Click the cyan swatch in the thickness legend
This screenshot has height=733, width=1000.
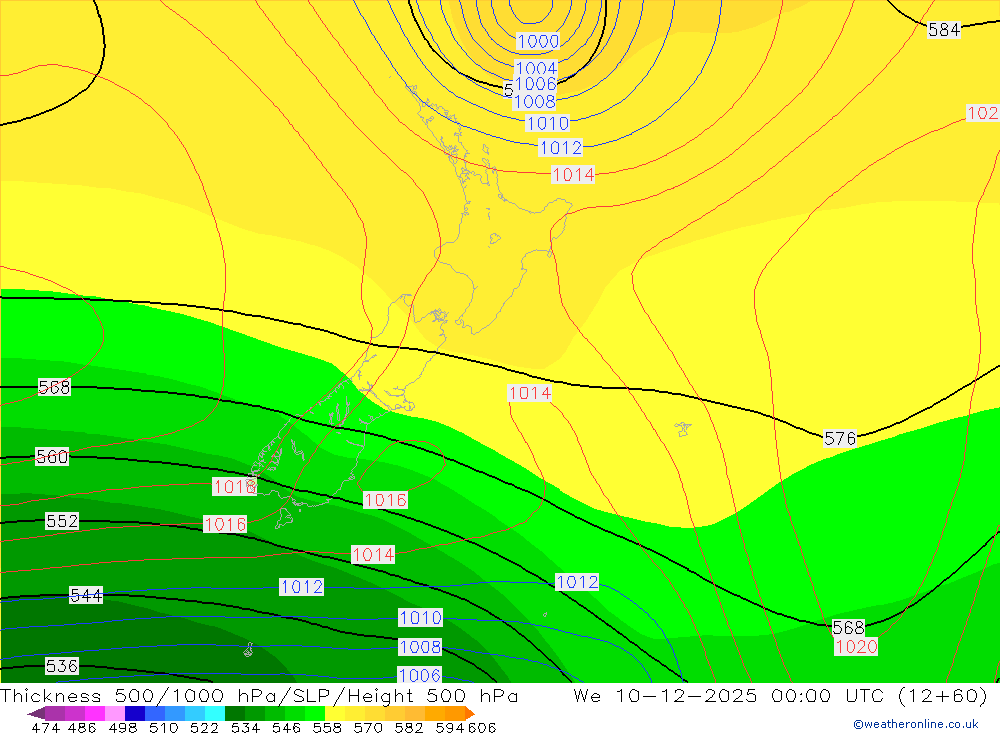pyautogui.click(x=215, y=713)
